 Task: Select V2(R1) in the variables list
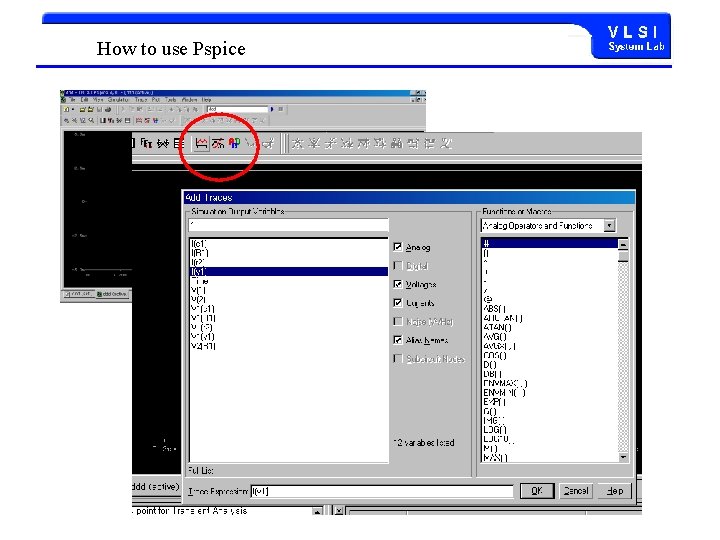coord(203,346)
